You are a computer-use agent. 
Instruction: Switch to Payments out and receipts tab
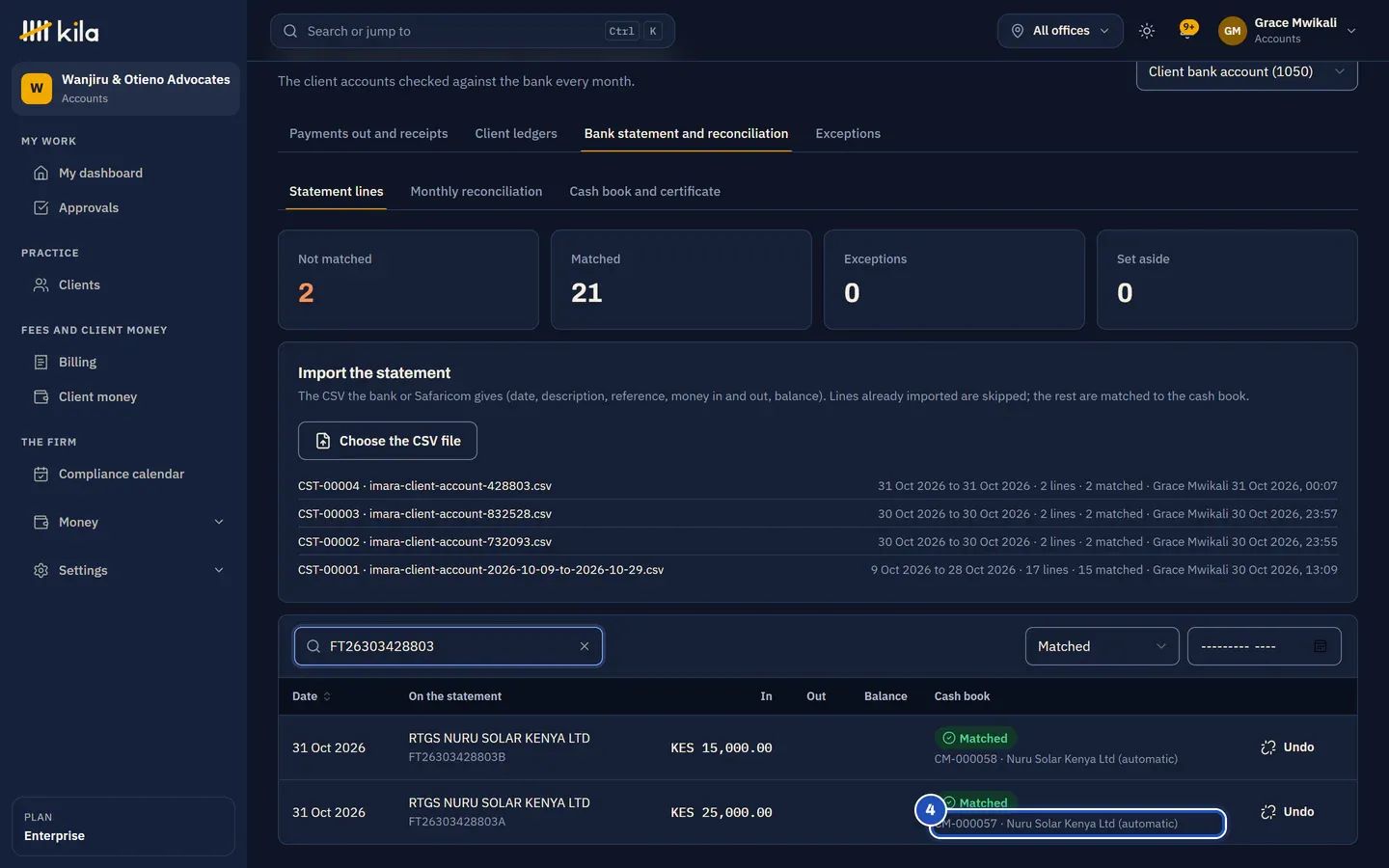tap(368, 133)
